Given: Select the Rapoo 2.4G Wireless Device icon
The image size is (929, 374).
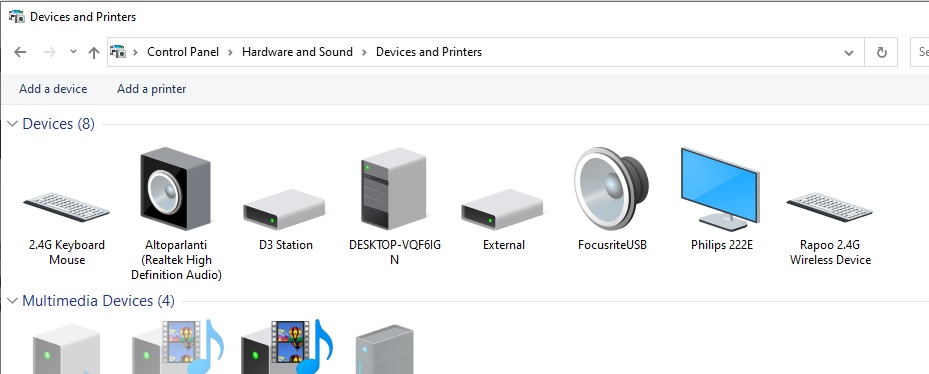Looking at the screenshot, I should (x=829, y=206).
